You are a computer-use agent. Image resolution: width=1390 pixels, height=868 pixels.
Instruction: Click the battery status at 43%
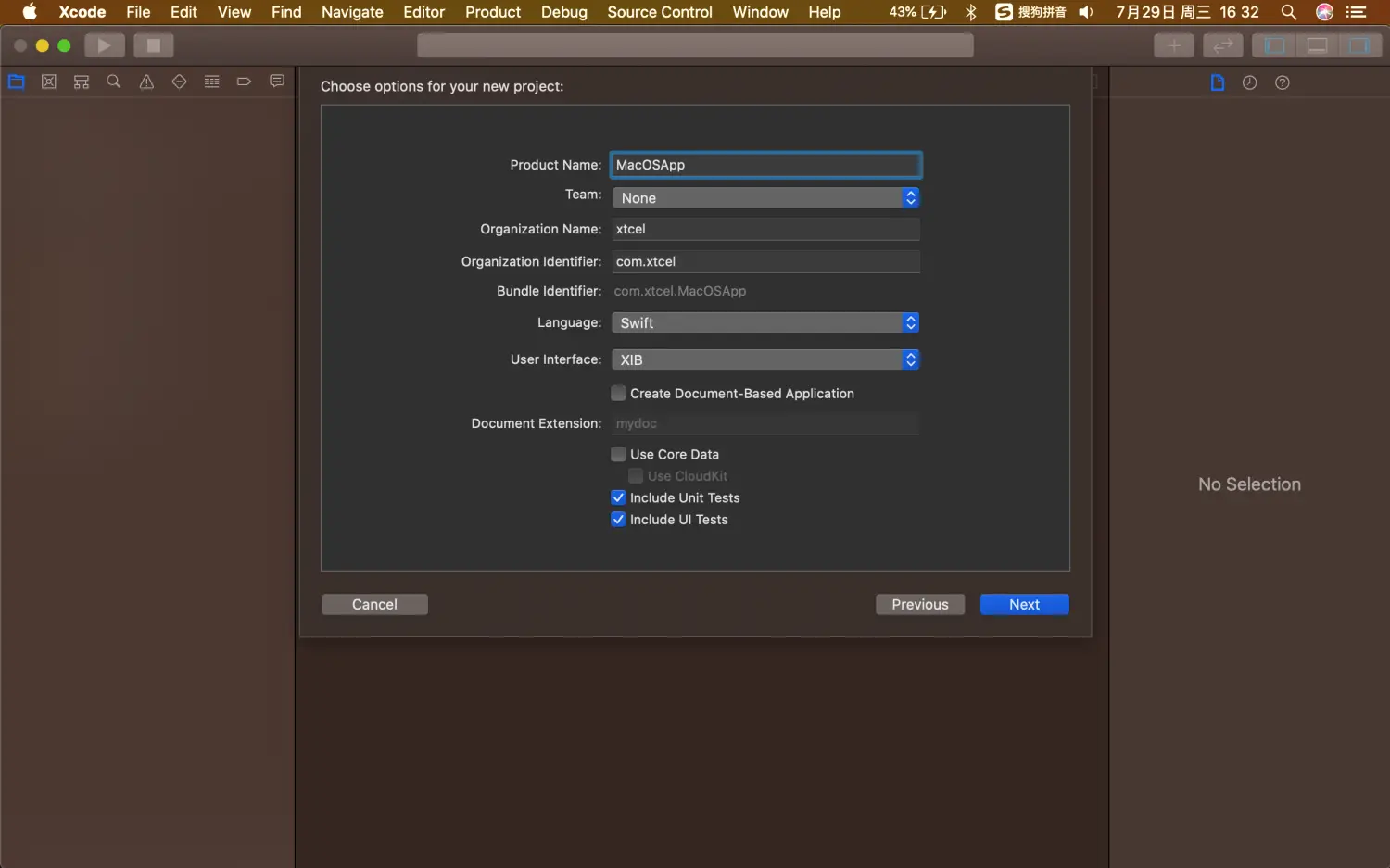click(x=917, y=12)
